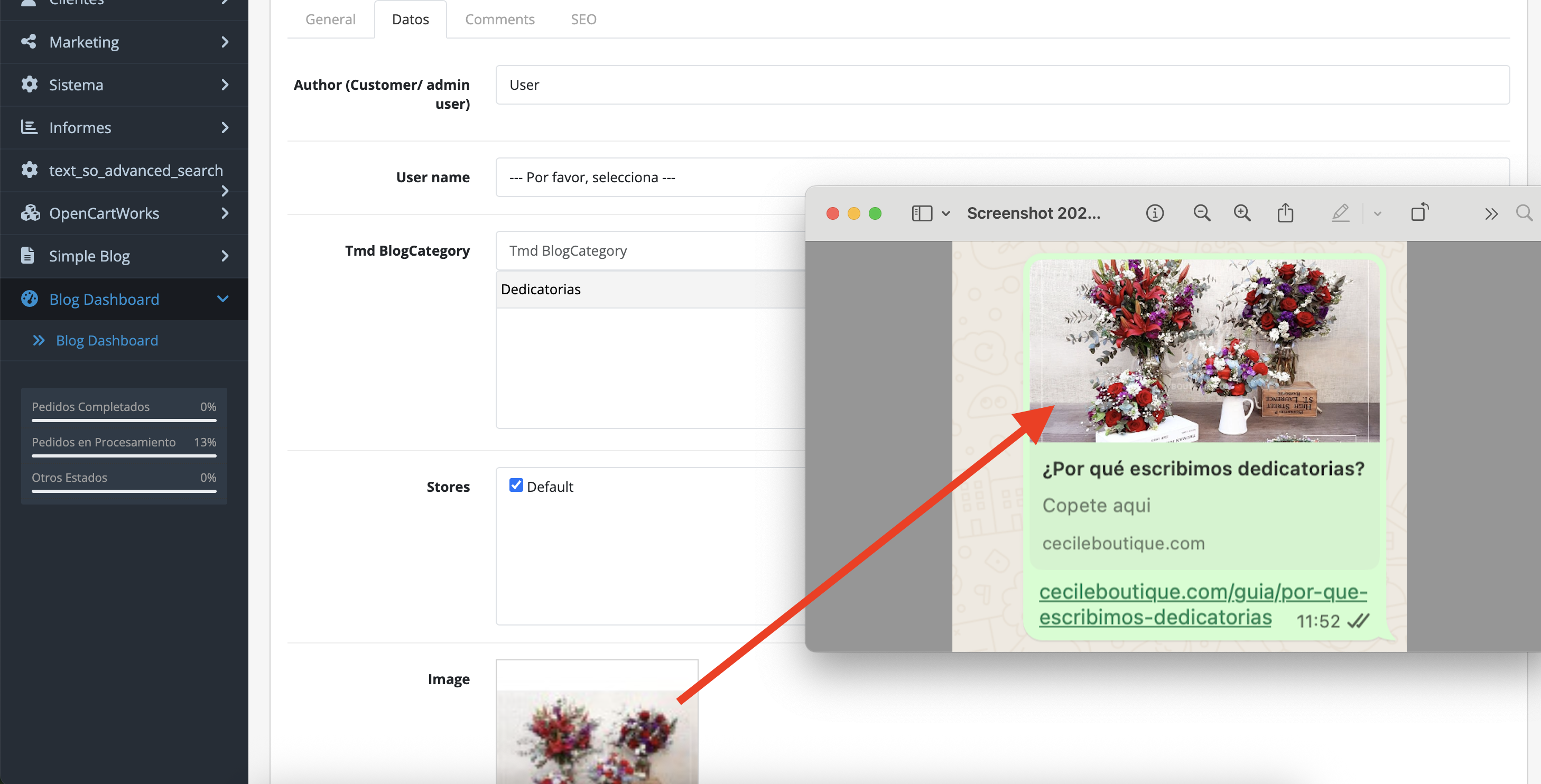This screenshot has width=1541, height=784.
Task: Click the Rotate icon in Preview
Action: tap(1419, 212)
